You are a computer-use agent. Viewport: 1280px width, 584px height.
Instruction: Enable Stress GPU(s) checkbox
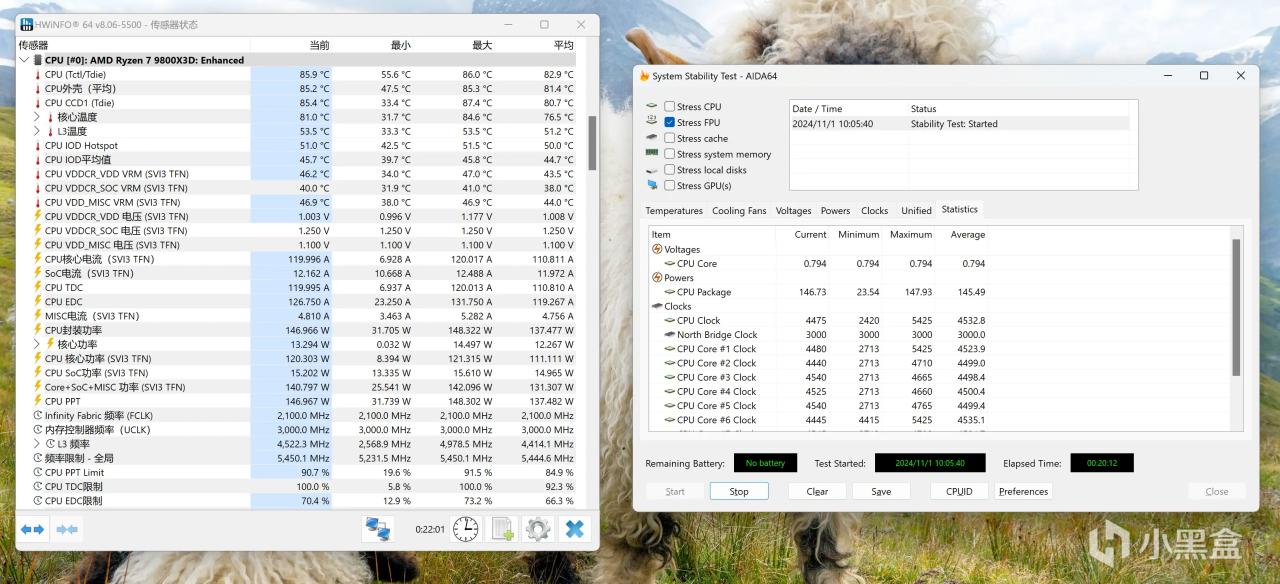[x=669, y=185]
